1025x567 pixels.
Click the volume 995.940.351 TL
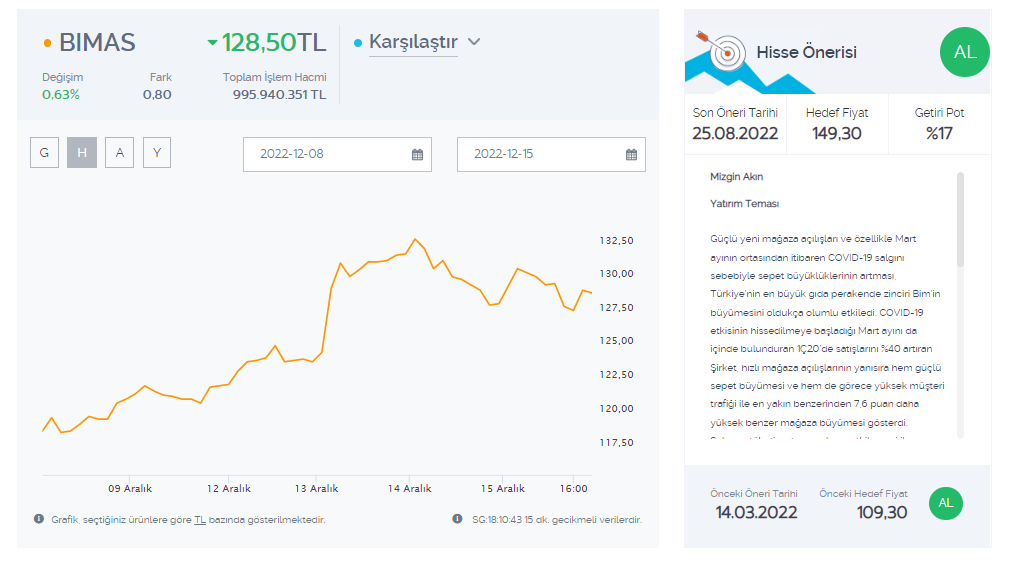click(x=279, y=95)
